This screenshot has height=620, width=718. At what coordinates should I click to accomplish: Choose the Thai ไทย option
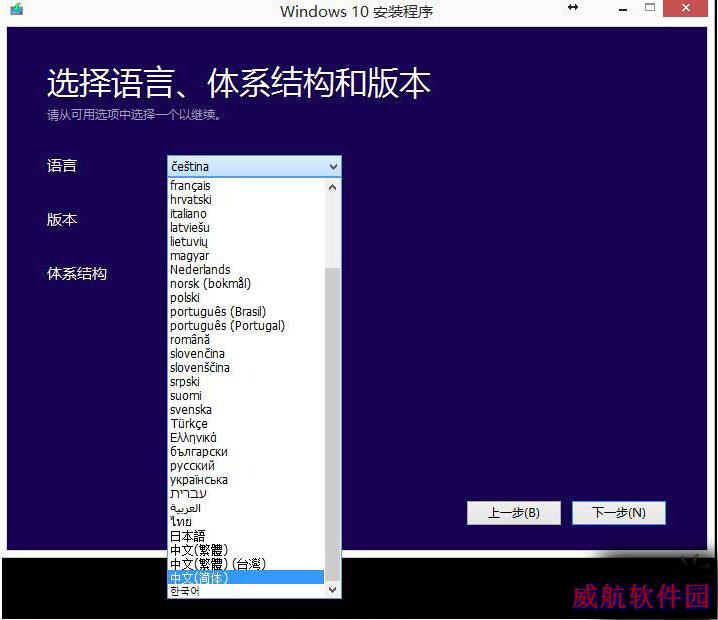246,522
